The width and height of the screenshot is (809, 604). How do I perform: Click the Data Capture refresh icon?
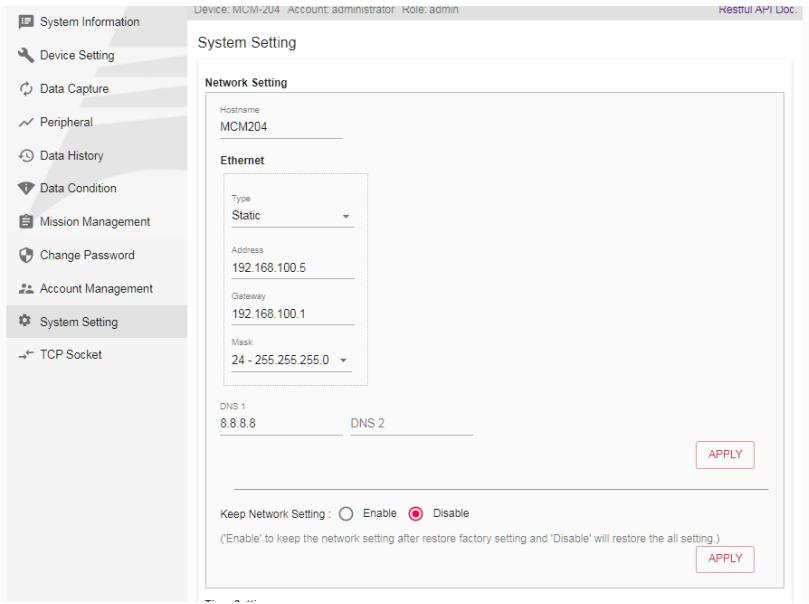point(26,89)
